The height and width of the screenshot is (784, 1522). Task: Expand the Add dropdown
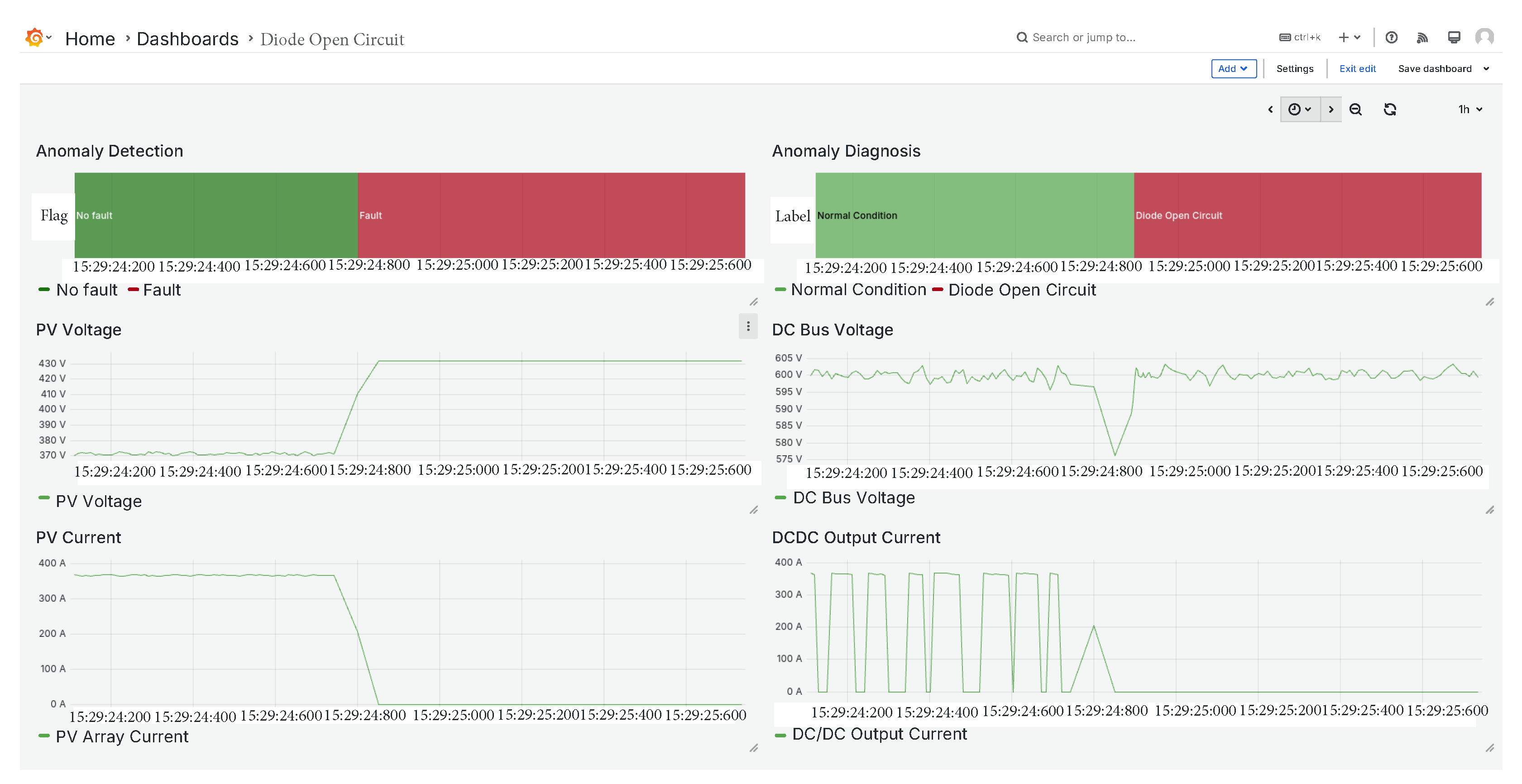[x=1233, y=68]
